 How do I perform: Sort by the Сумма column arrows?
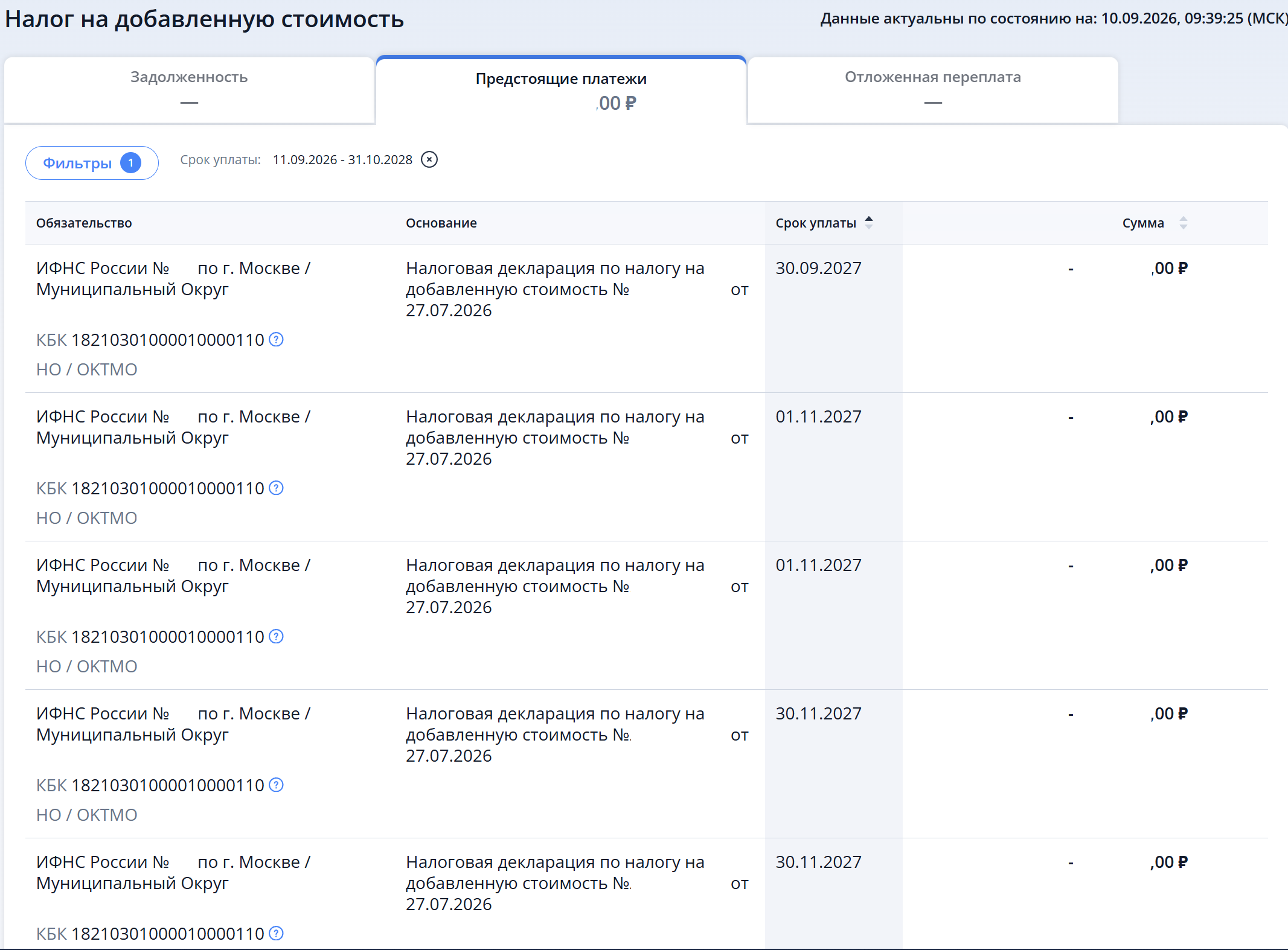[x=1184, y=223]
